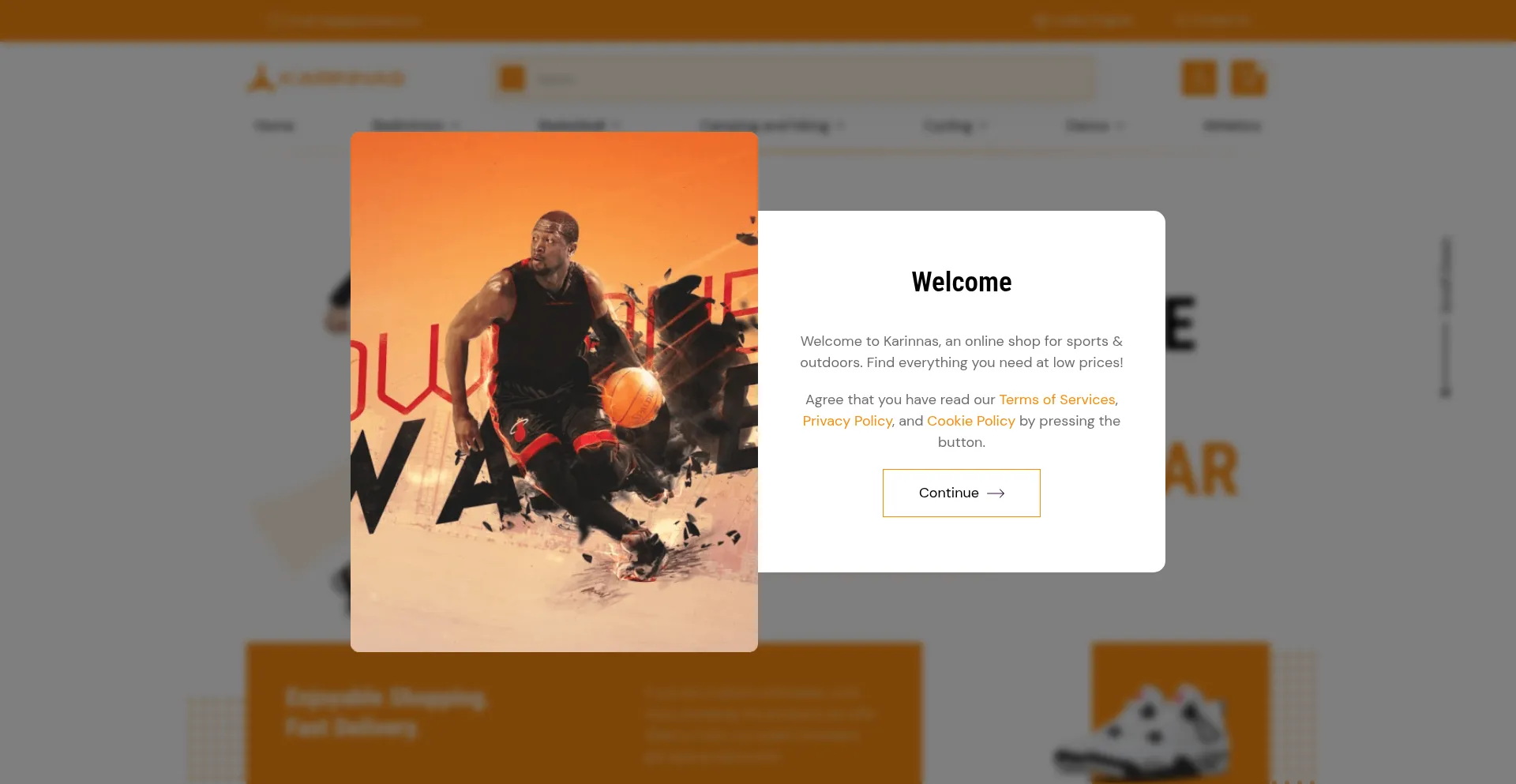Open the Privacy Policy link
This screenshot has height=784, width=1516.
847,421
